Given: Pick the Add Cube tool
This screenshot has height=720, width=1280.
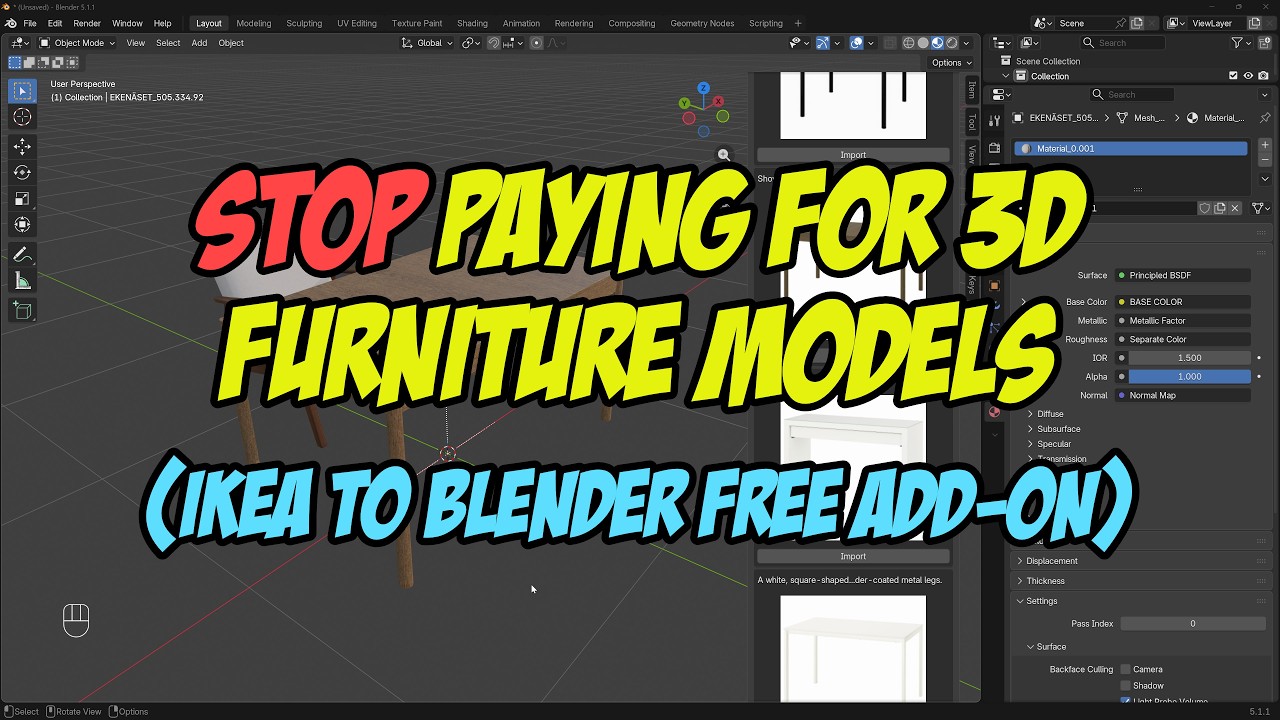Looking at the screenshot, I should [22, 311].
